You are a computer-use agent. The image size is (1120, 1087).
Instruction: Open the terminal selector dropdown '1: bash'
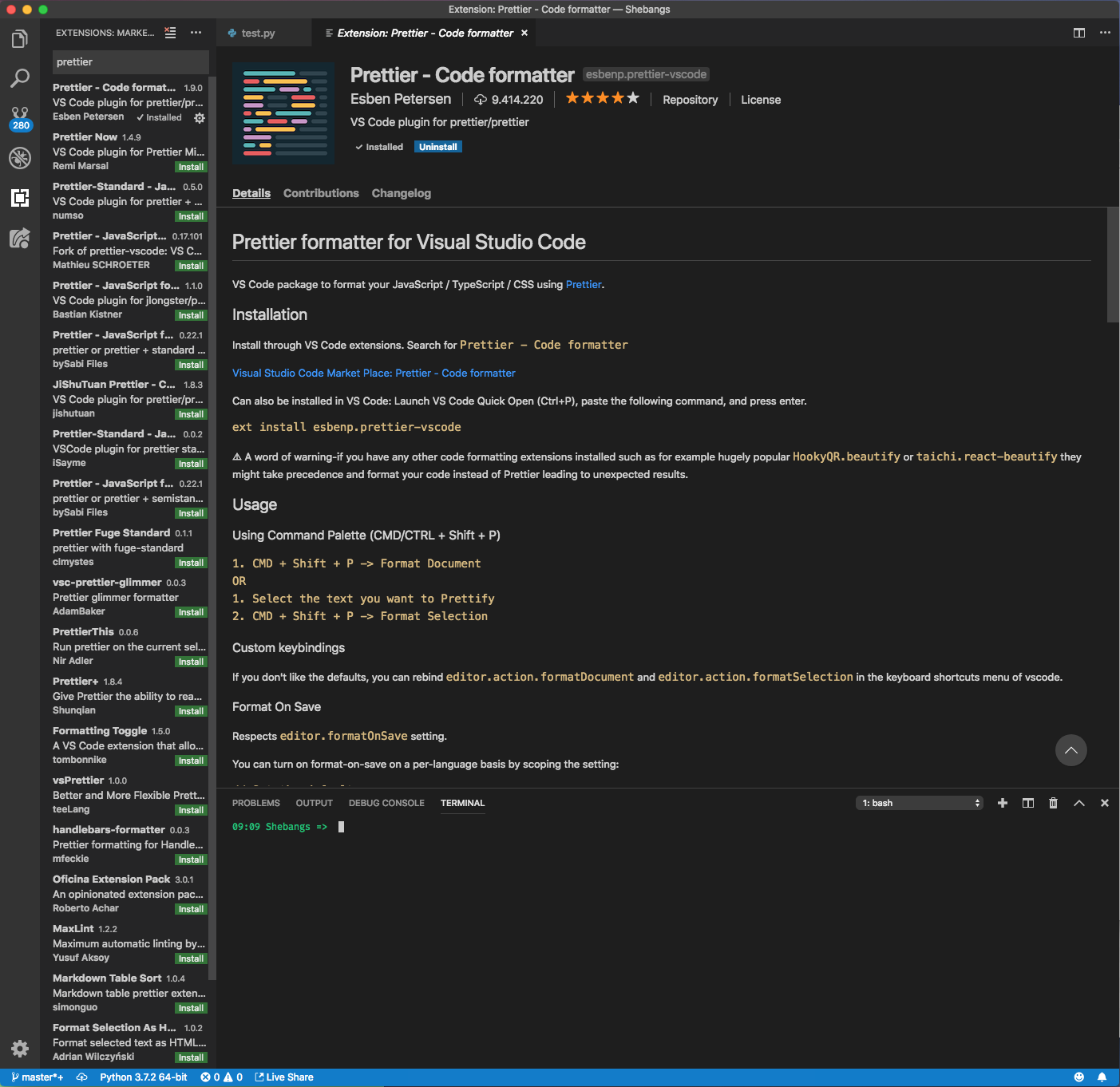[x=920, y=803]
